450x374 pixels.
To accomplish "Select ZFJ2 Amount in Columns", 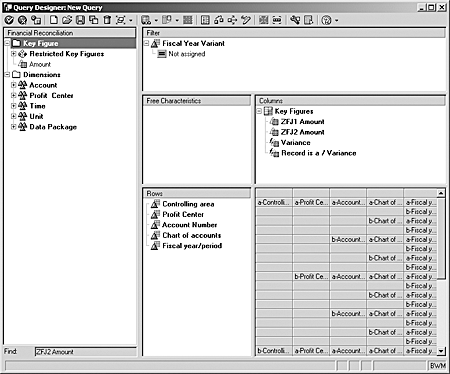I will click(x=302, y=132).
